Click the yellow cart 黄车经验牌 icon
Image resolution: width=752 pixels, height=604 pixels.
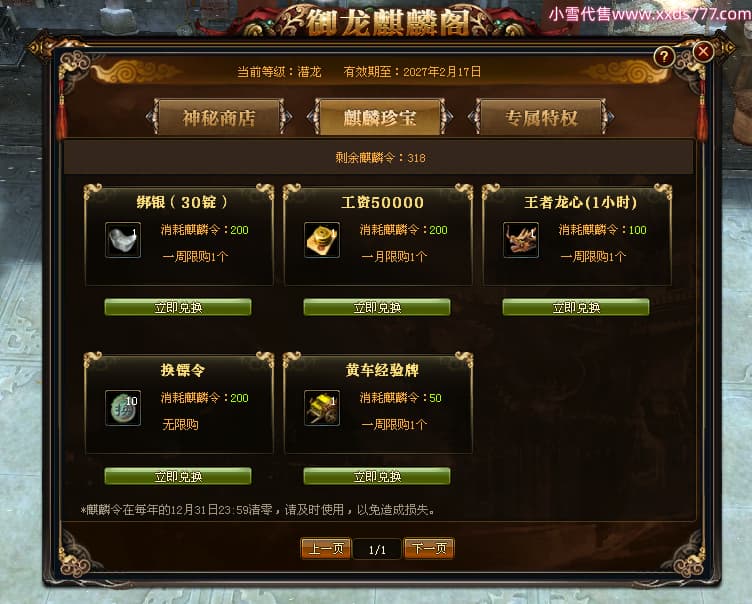(322, 408)
